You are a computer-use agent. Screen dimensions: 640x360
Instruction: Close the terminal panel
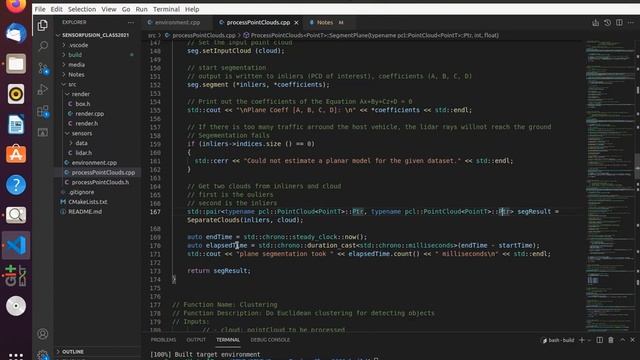click(632, 340)
